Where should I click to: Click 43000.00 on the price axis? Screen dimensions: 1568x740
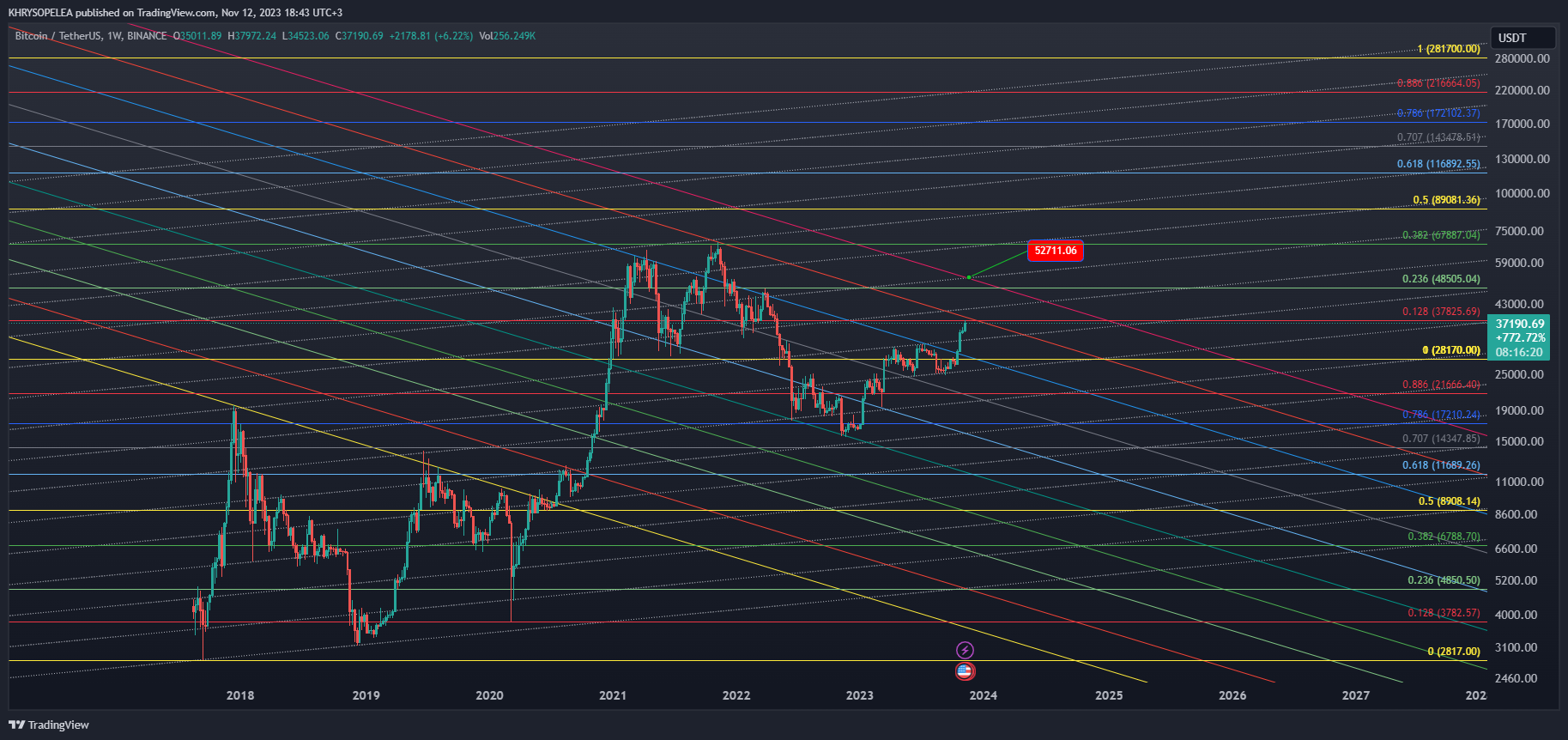coord(1519,304)
